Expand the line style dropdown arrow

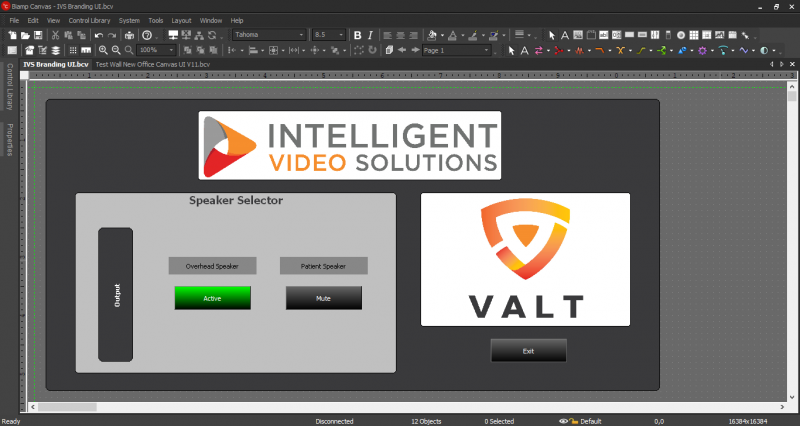529,35
